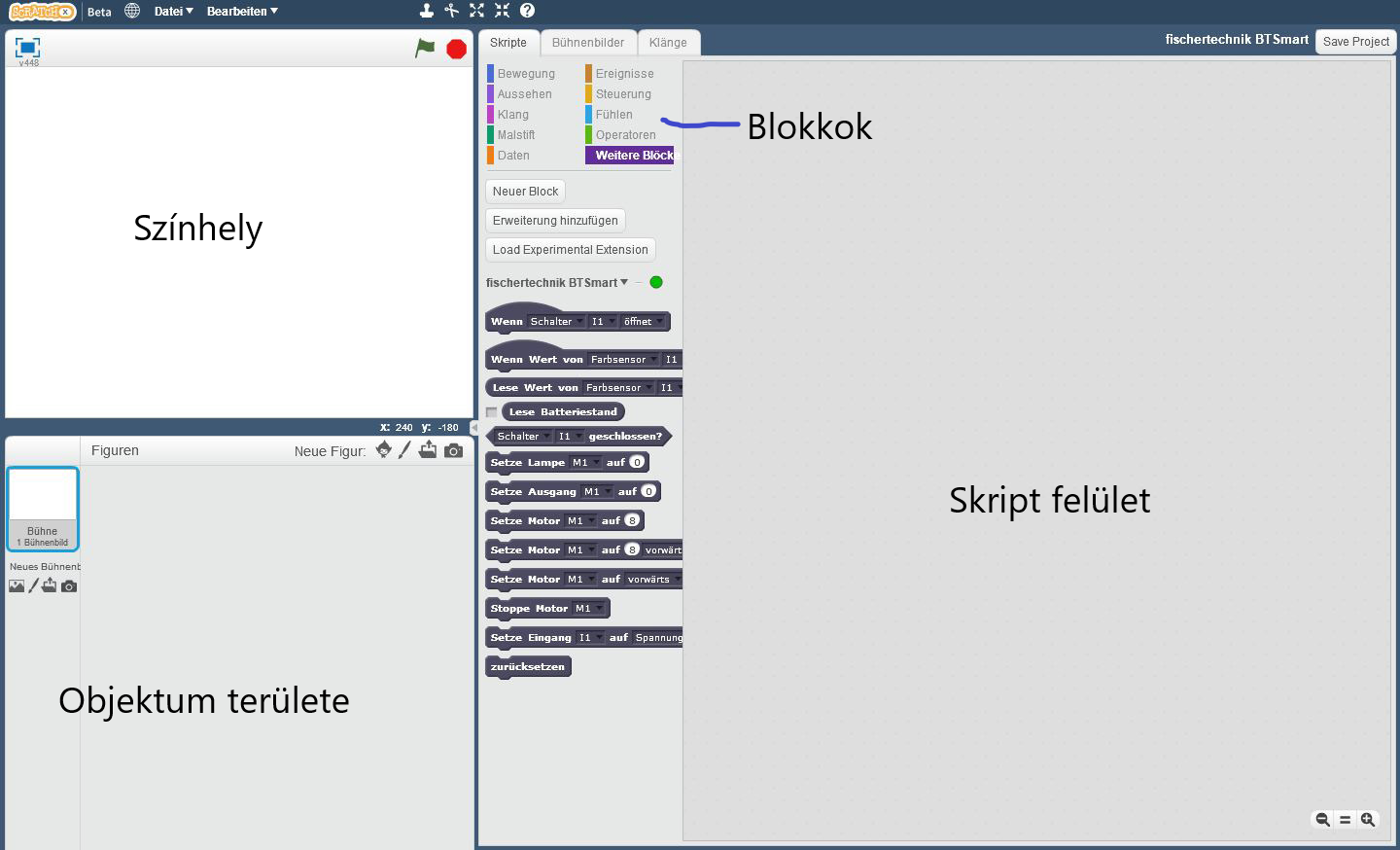Take new sprite photo with camera
This screenshot has height=850, width=1400.
pyautogui.click(x=454, y=450)
